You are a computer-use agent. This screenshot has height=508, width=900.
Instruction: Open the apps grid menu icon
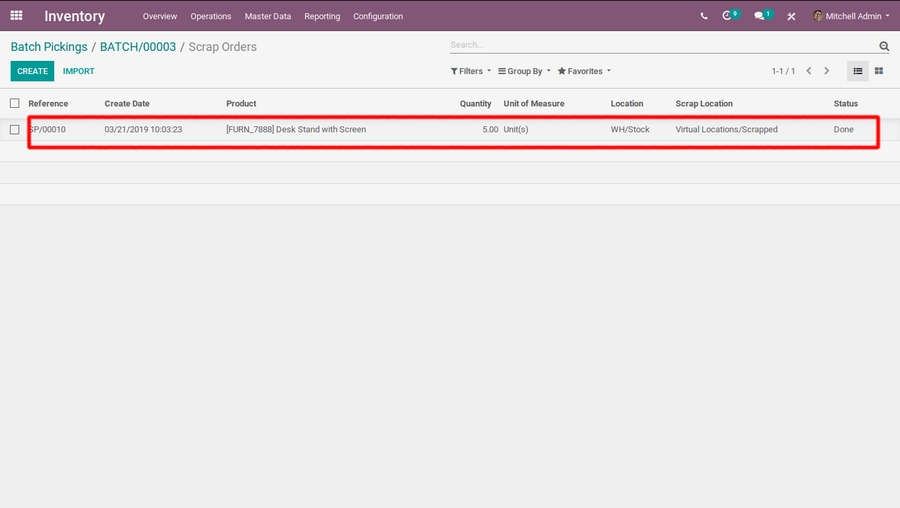[x=16, y=16]
